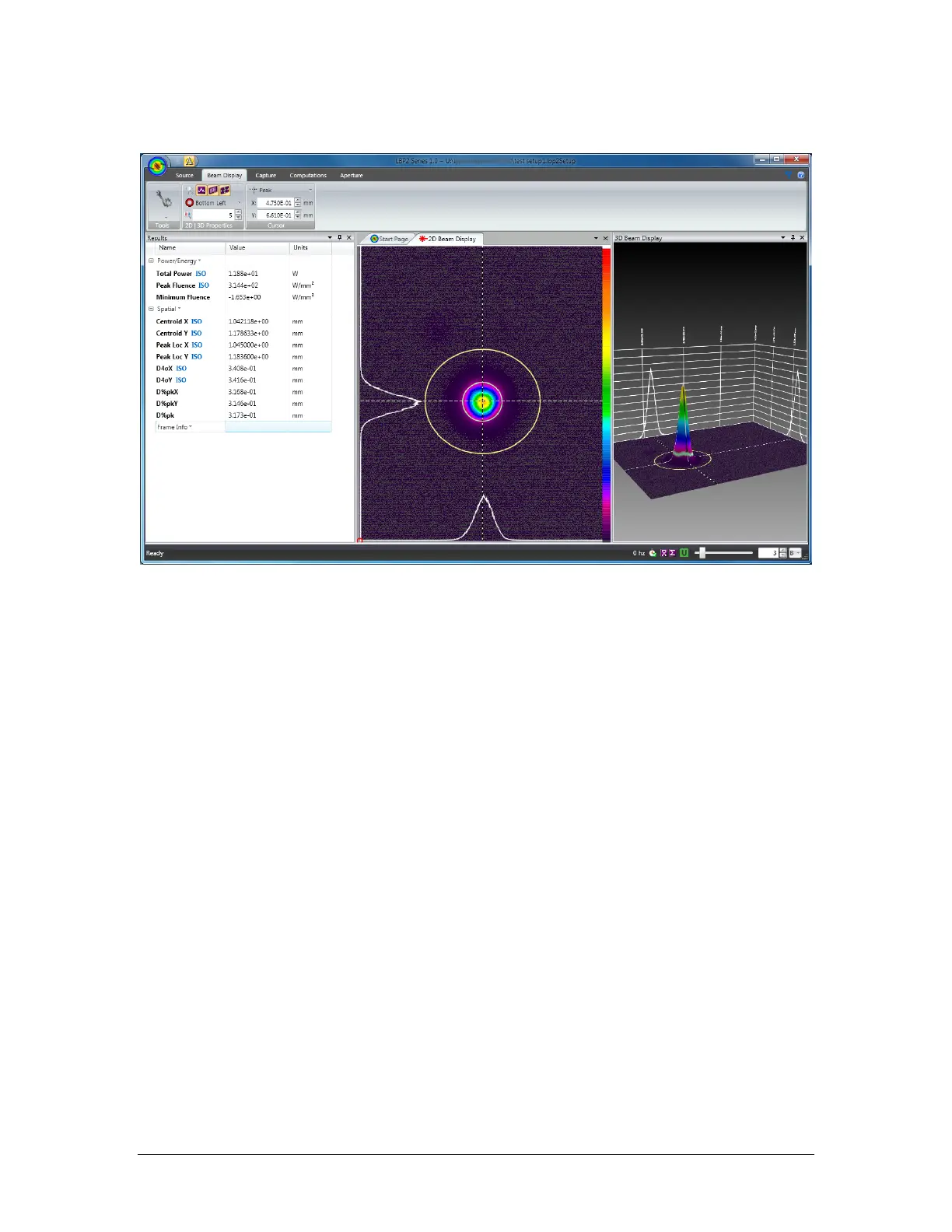Click the ISO link next to Peak Fluence
Screen dimensions: 952x1232
204,285
